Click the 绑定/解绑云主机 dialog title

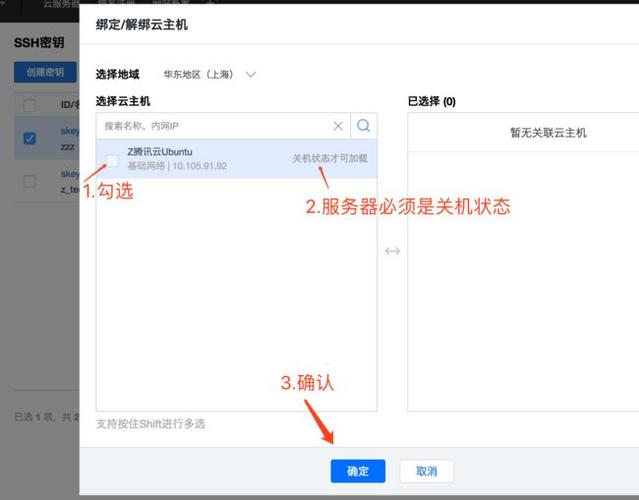click(142, 25)
